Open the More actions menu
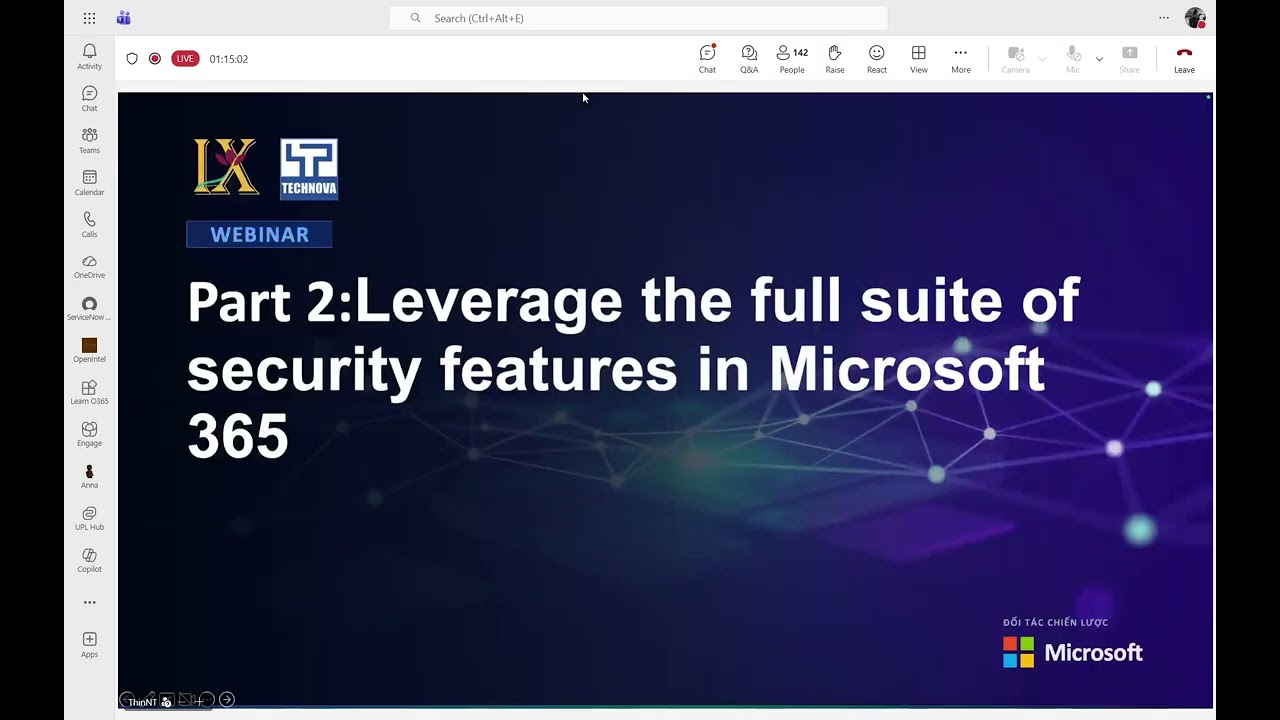The width and height of the screenshot is (1280, 720). click(961, 59)
